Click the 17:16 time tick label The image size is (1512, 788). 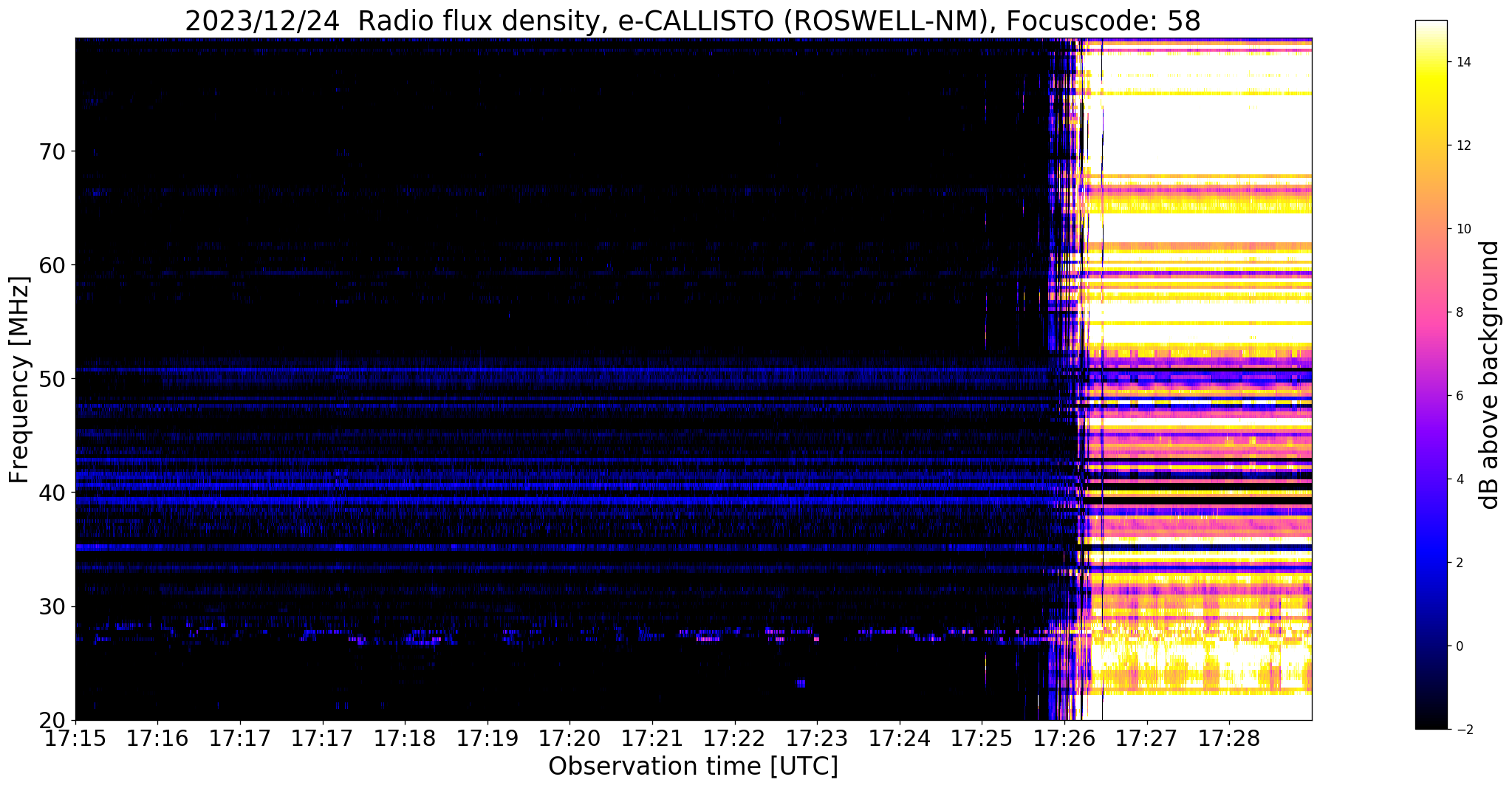tap(157, 738)
